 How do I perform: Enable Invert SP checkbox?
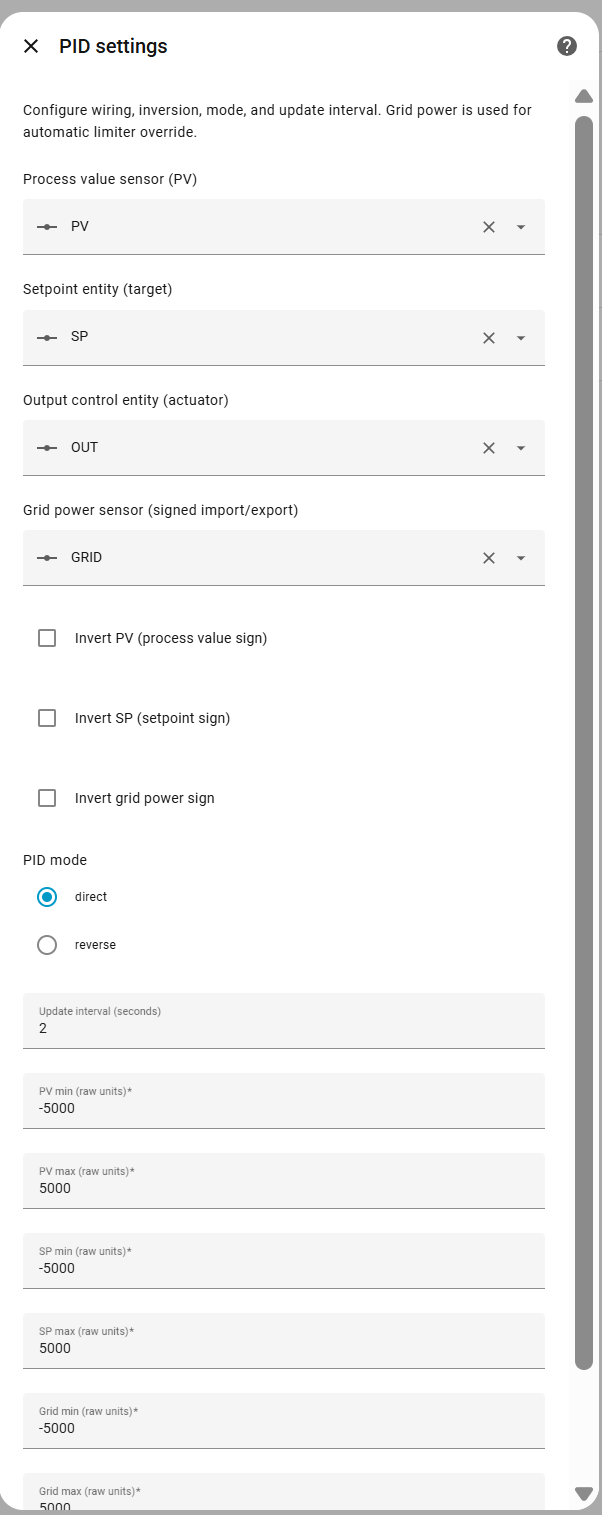point(47,718)
